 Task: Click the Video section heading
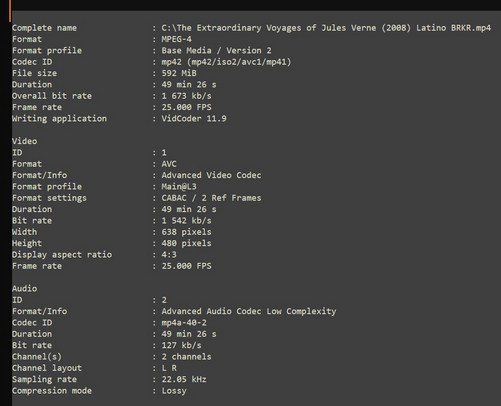24,141
